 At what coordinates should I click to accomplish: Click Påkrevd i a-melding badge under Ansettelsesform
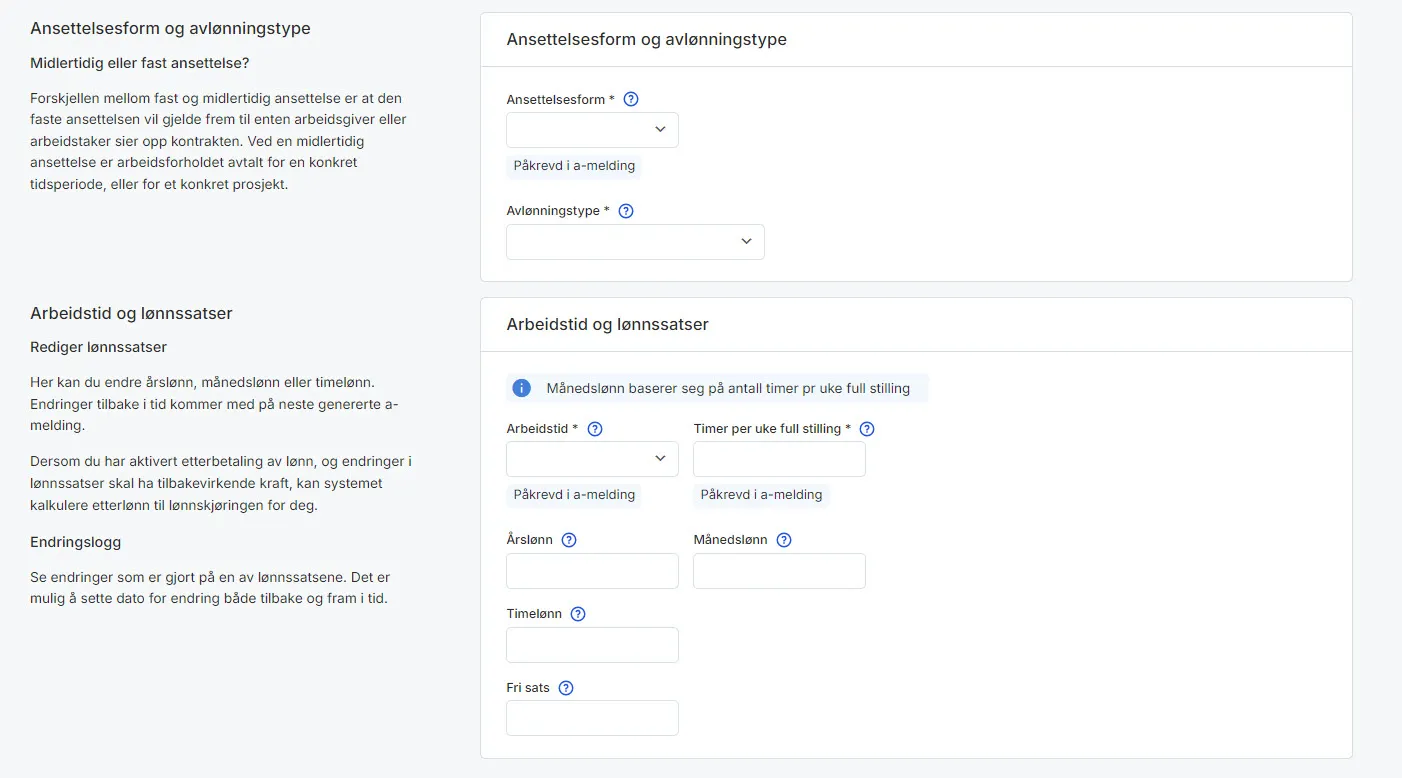(574, 165)
